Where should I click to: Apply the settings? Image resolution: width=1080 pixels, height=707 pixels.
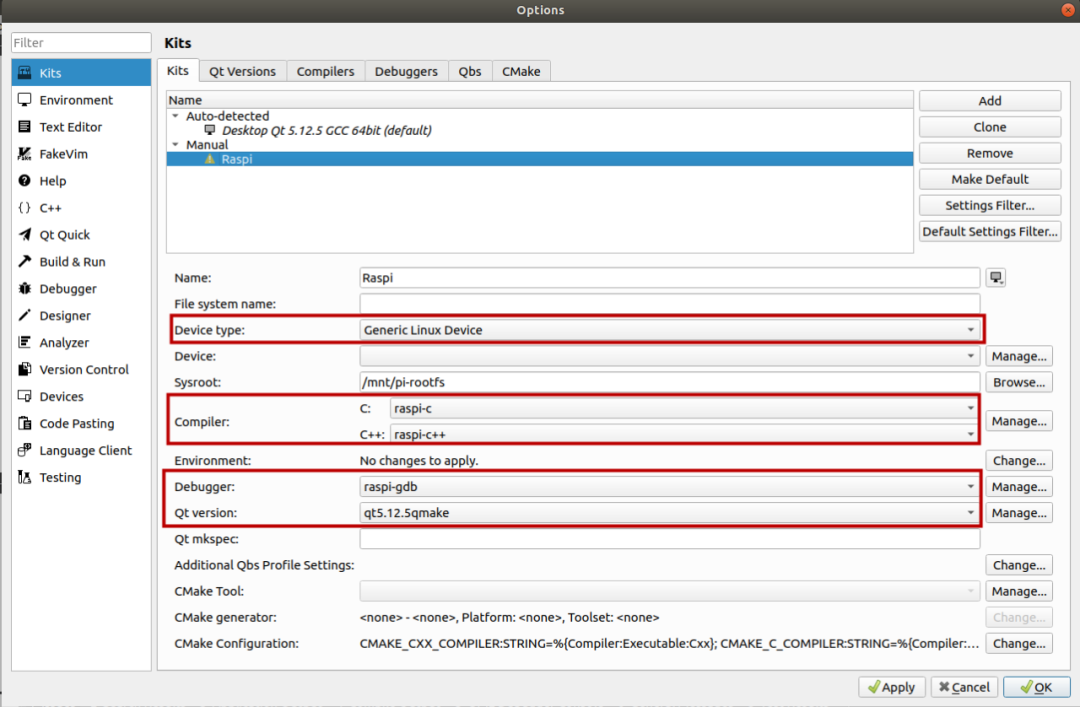coord(892,687)
